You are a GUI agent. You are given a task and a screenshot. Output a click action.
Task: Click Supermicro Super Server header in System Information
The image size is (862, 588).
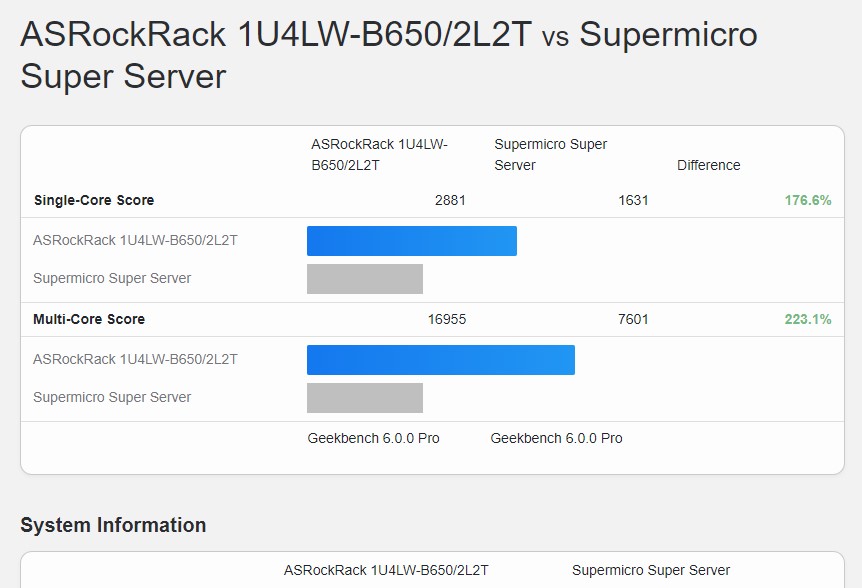point(651,570)
